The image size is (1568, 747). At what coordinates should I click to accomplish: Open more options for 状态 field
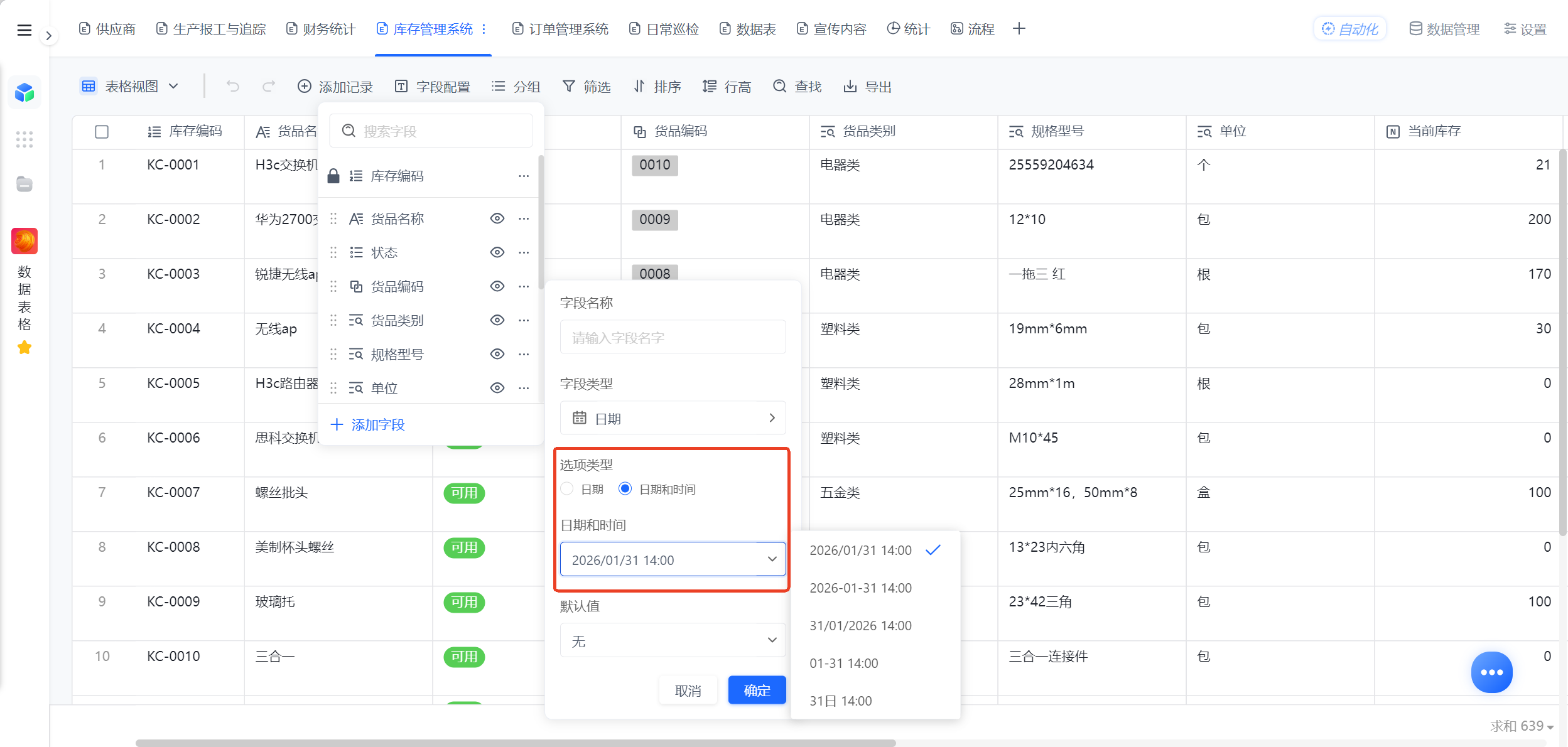524,252
